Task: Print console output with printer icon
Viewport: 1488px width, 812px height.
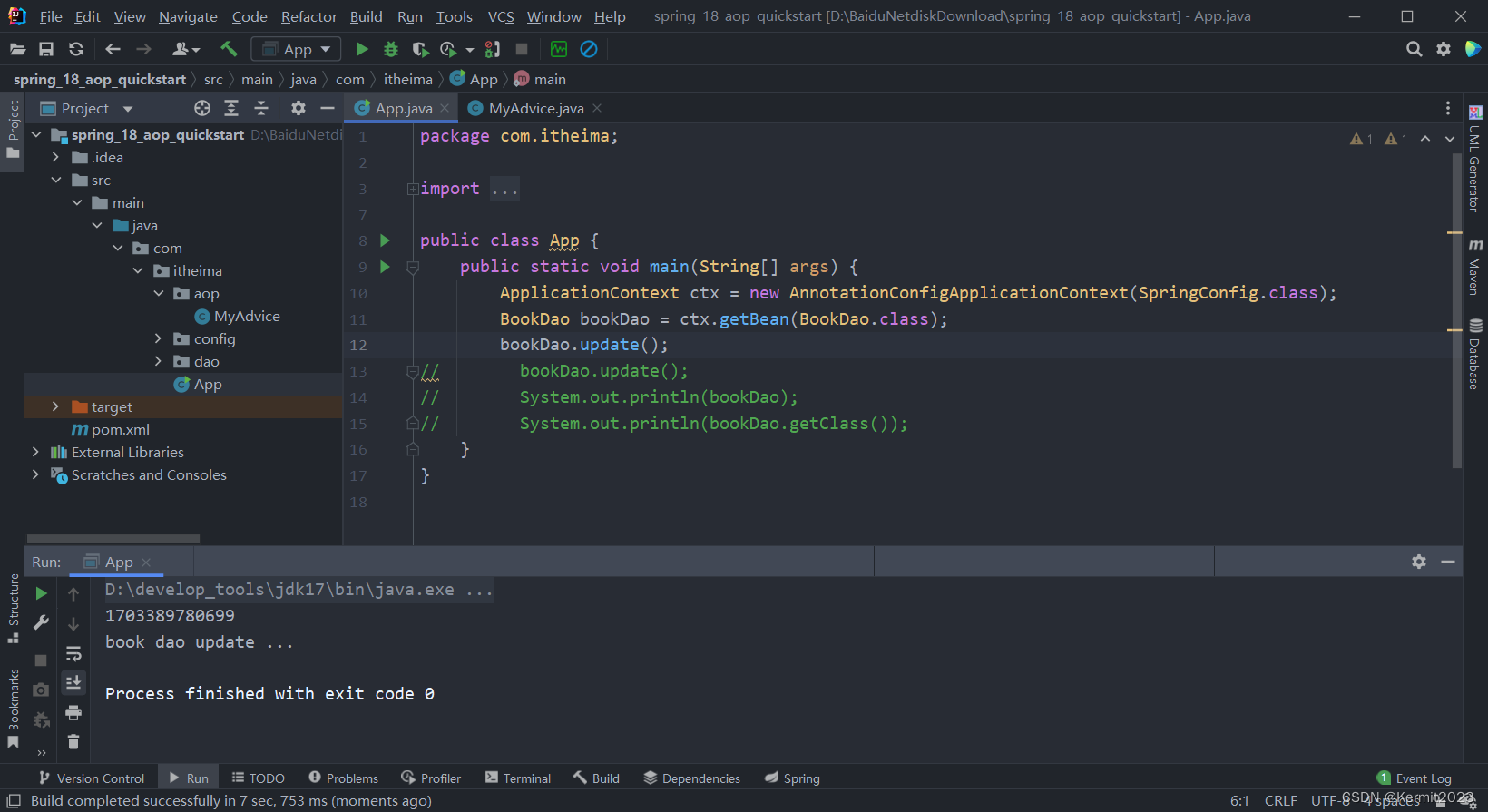Action: 73,712
